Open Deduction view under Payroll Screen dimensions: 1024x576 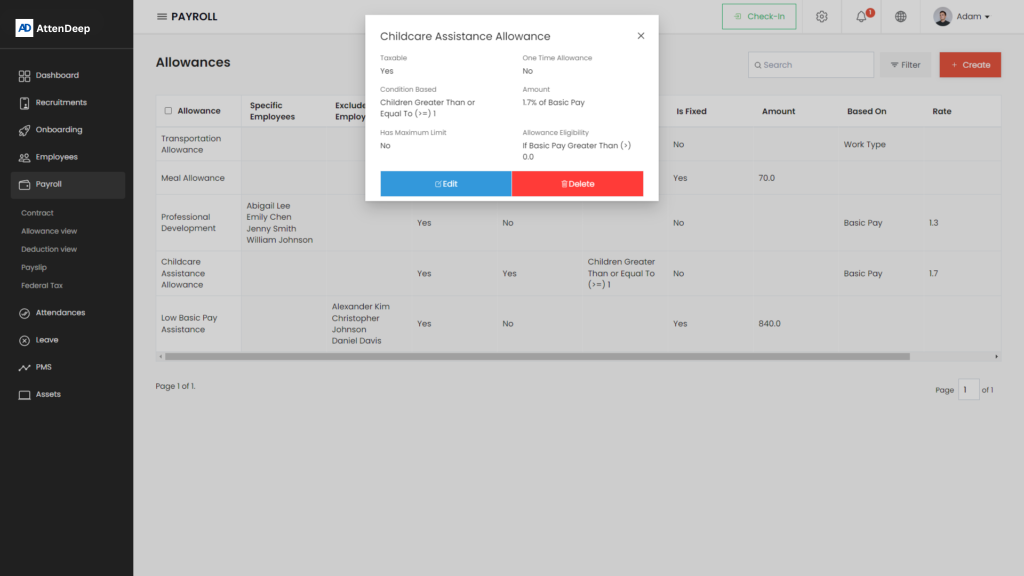(49, 249)
